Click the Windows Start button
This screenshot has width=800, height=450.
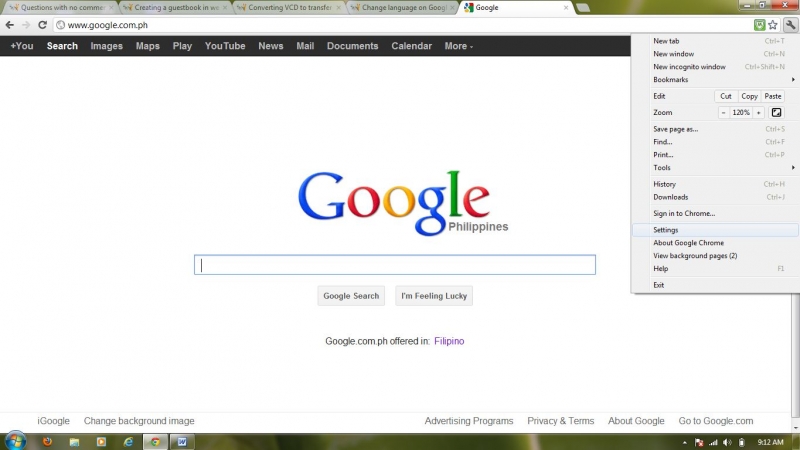click(x=15, y=441)
